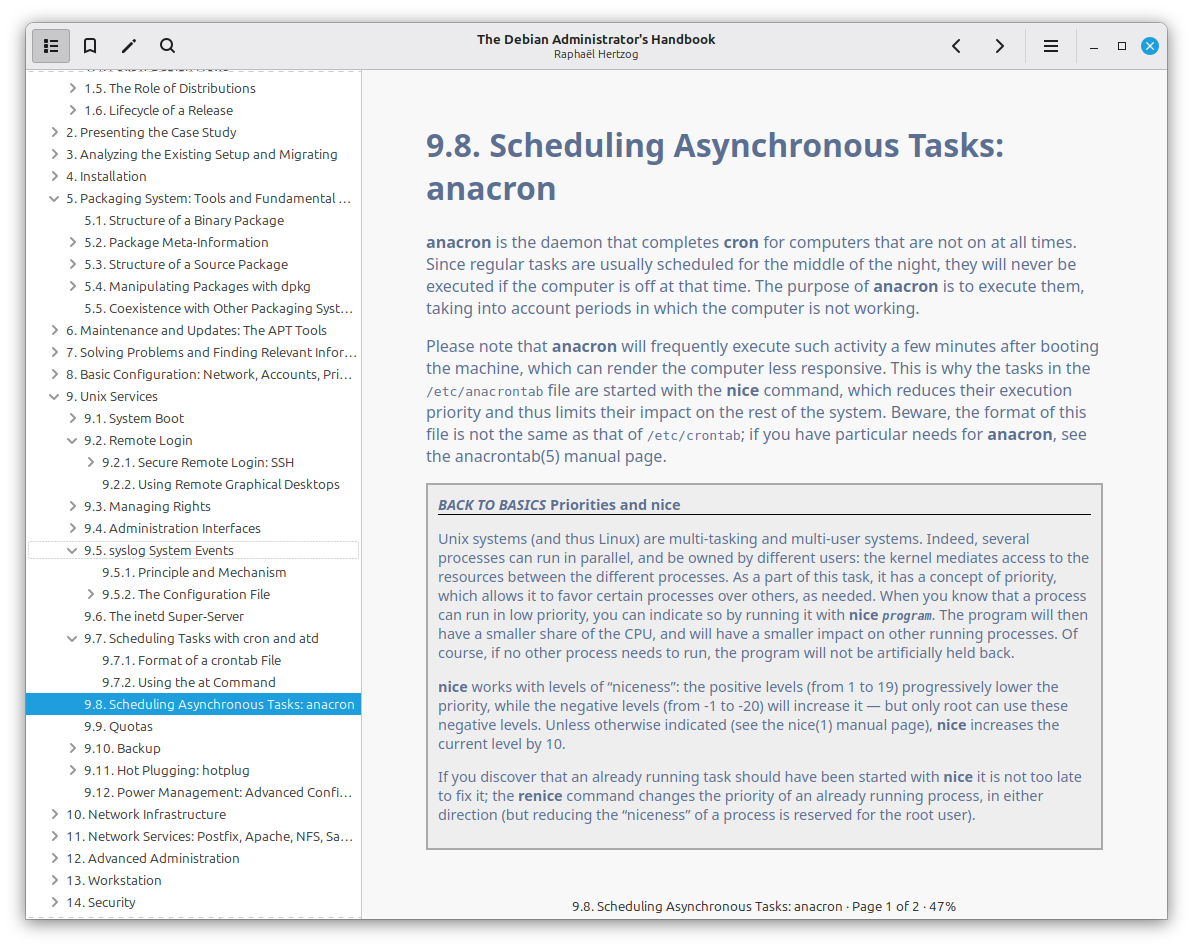1193x948 pixels.
Task: Expand 1.6. Lifecycle of a Release
Action: coord(72,110)
